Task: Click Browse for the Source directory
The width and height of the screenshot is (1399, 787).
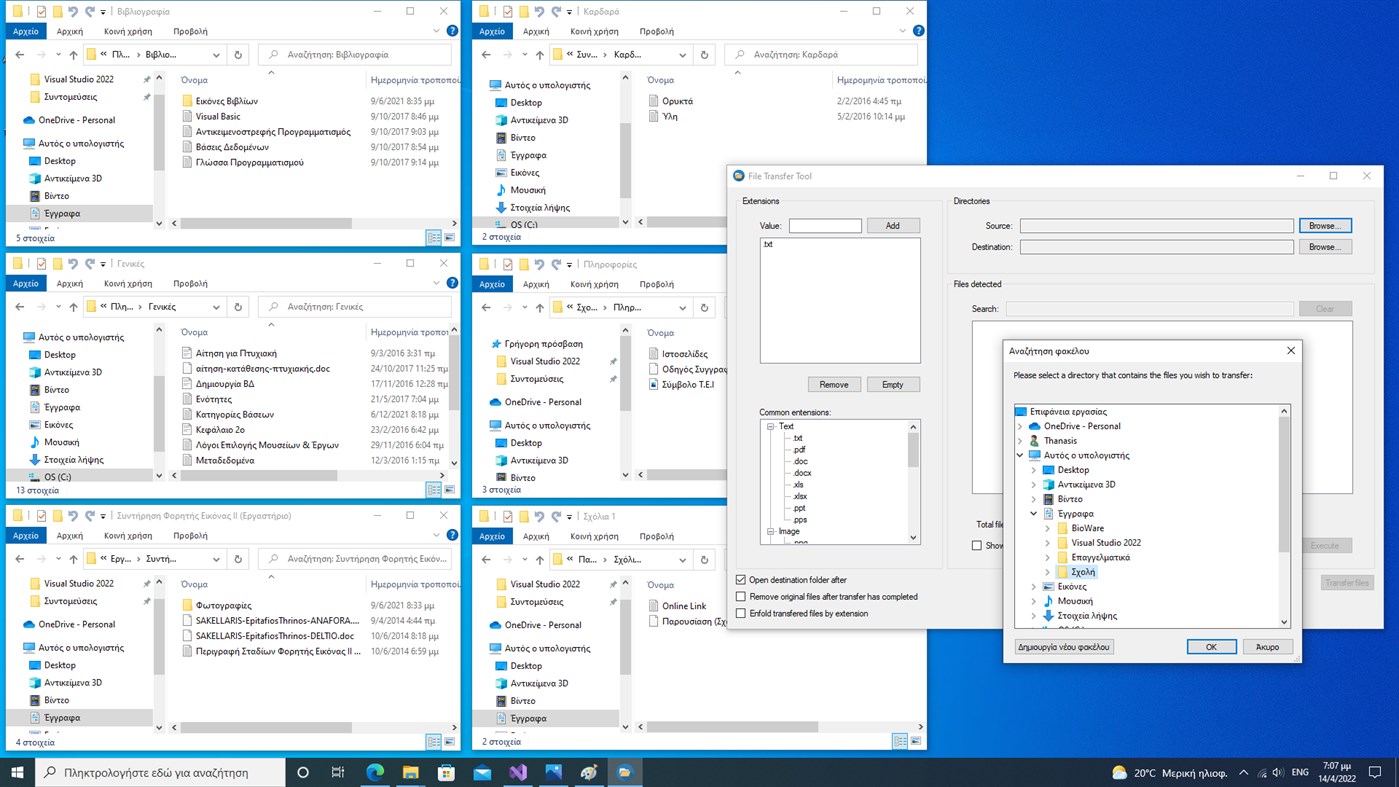Action: click(x=1325, y=226)
